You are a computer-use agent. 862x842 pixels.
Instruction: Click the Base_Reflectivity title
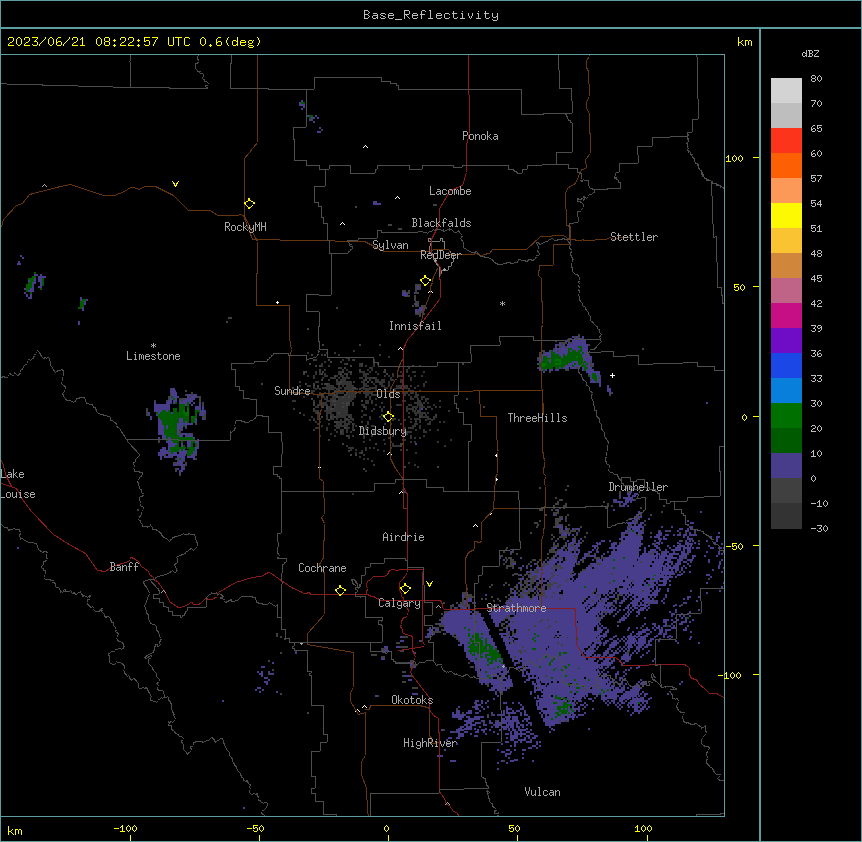(431, 15)
